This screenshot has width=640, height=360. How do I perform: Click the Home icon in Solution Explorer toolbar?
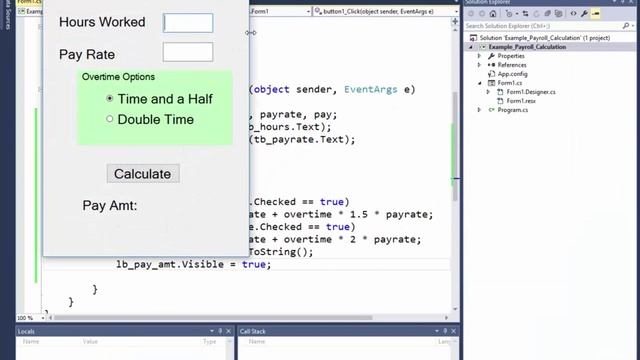click(x=493, y=13)
